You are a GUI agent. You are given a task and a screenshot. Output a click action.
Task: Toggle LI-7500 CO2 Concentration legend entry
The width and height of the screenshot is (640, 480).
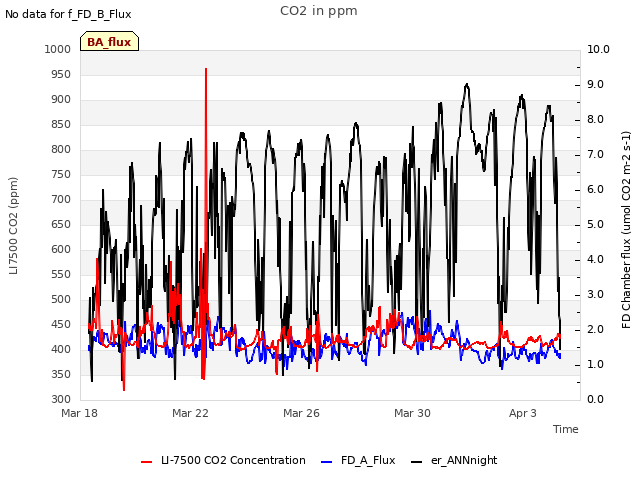click(223, 460)
